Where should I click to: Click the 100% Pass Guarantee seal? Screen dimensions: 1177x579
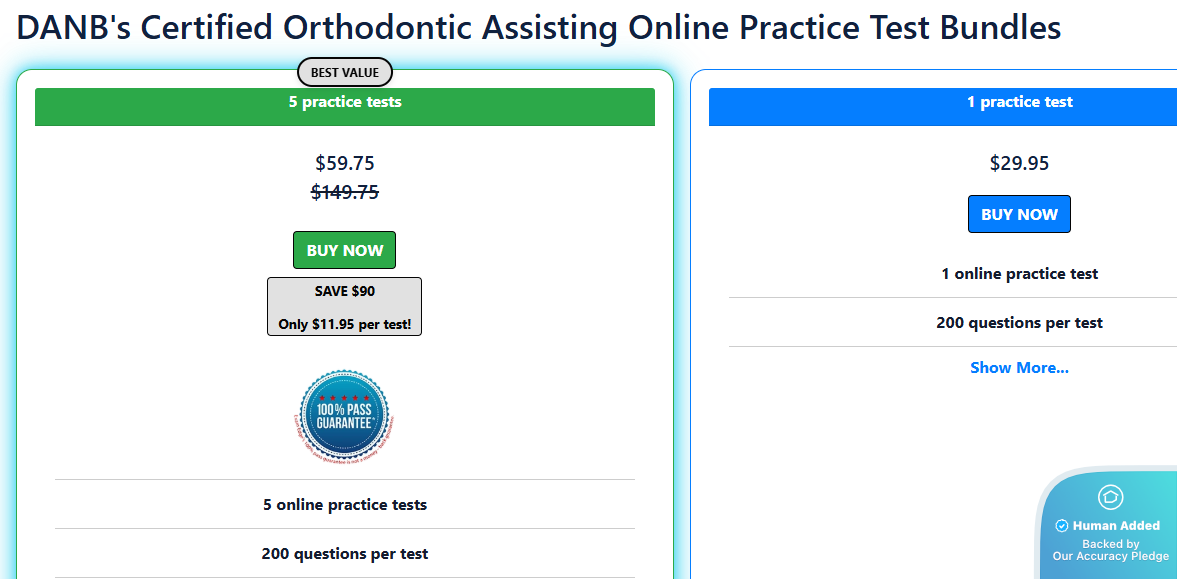(345, 416)
